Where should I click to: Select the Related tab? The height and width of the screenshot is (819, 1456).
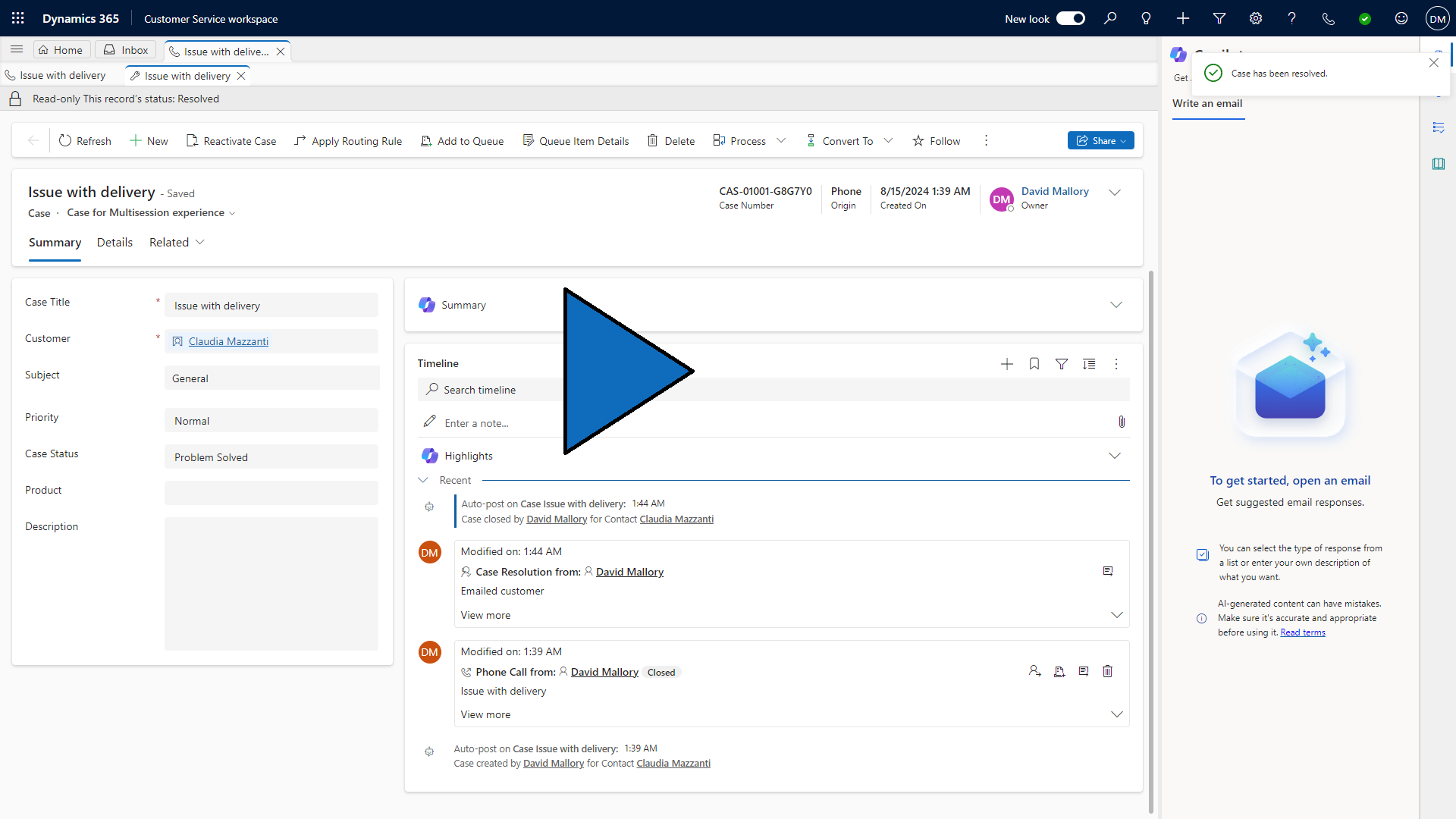[175, 242]
